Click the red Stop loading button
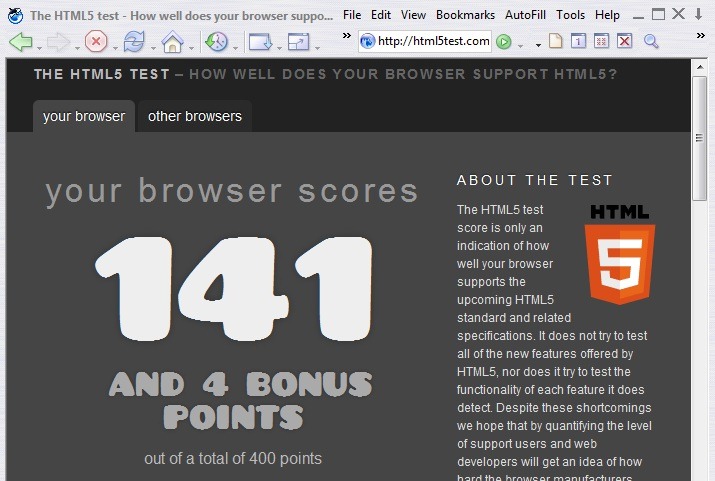The height and width of the screenshot is (481, 715). click(96, 41)
